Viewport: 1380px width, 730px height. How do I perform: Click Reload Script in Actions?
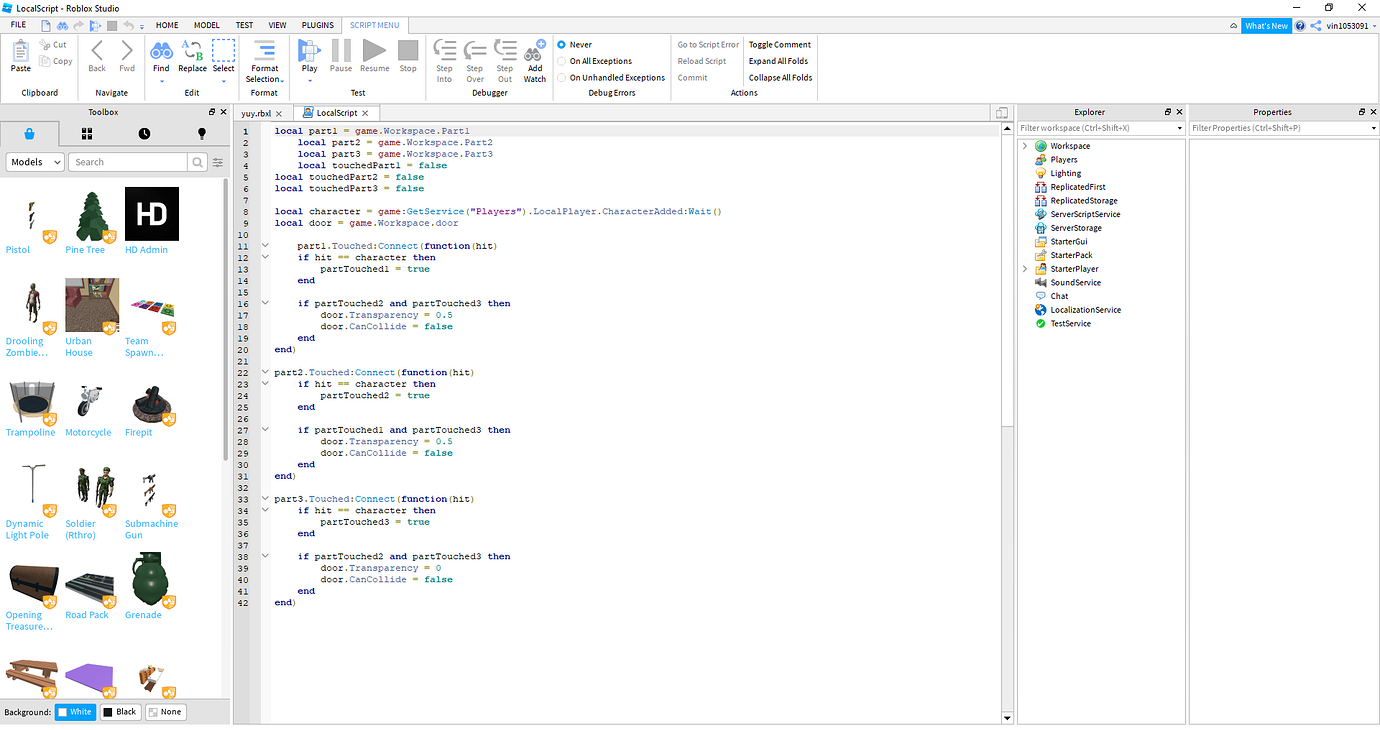pyautogui.click(x=704, y=60)
